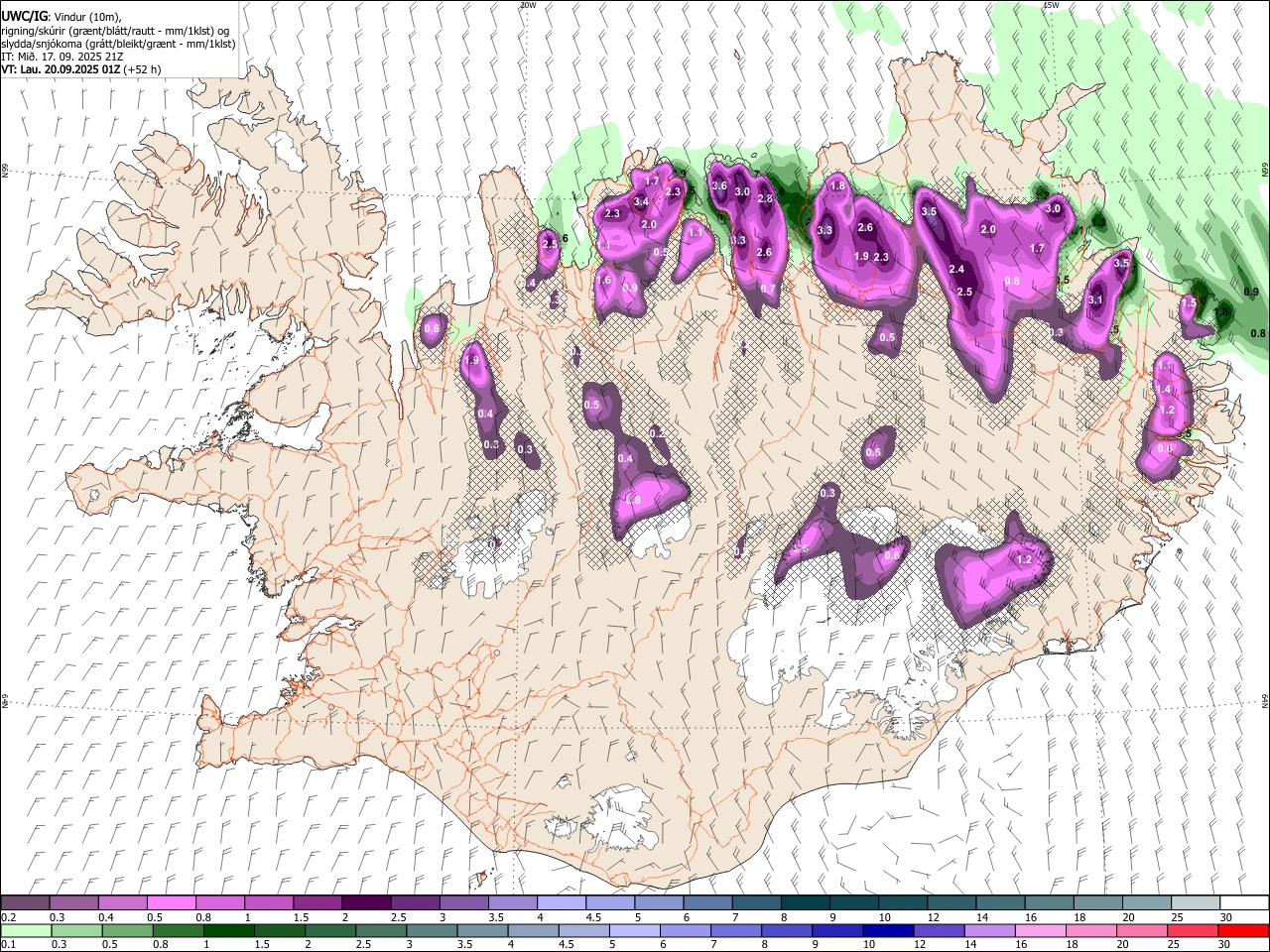Click the 0.7 snowfall value on the map

[768, 290]
